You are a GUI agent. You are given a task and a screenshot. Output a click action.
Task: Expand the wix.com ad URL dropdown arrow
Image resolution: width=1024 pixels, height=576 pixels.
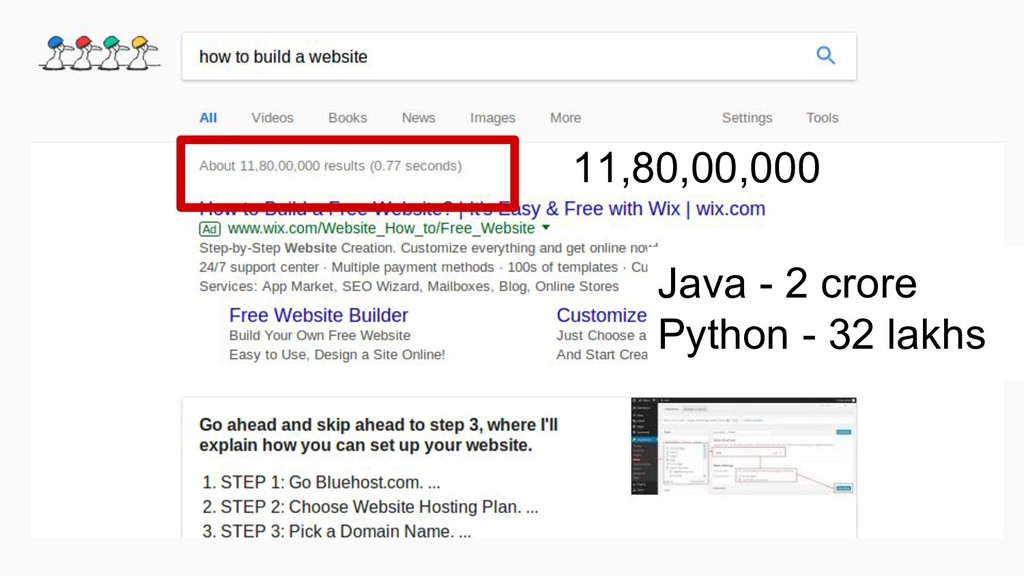(x=546, y=228)
